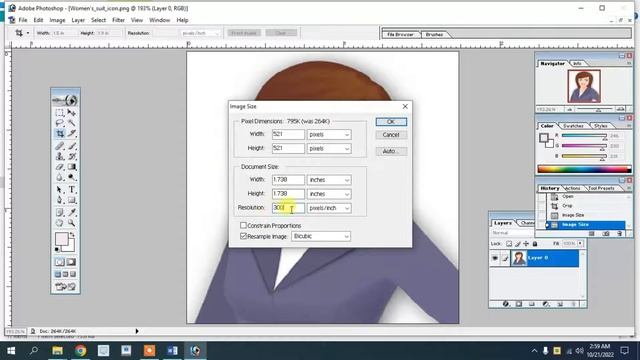
Task: Select the Slice tool
Action: click(x=71, y=133)
